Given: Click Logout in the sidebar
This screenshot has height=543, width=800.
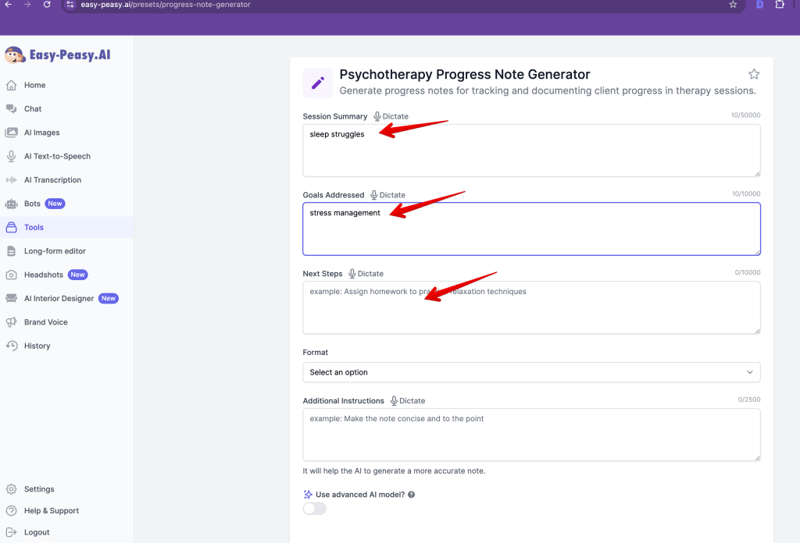Looking at the screenshot, I should point(36,532).
